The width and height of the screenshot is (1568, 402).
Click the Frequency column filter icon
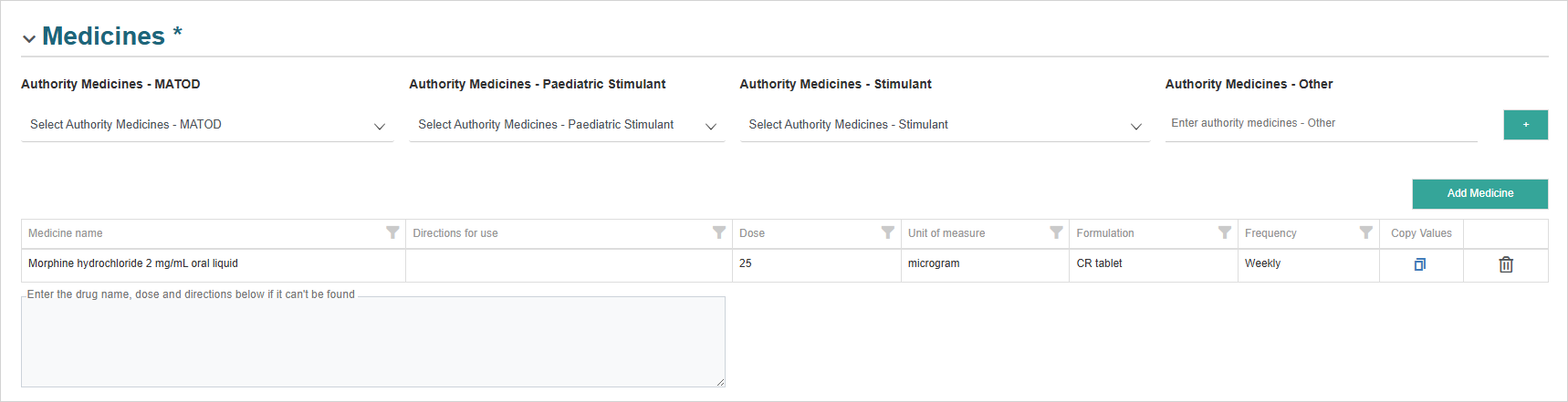(1365, 232)
